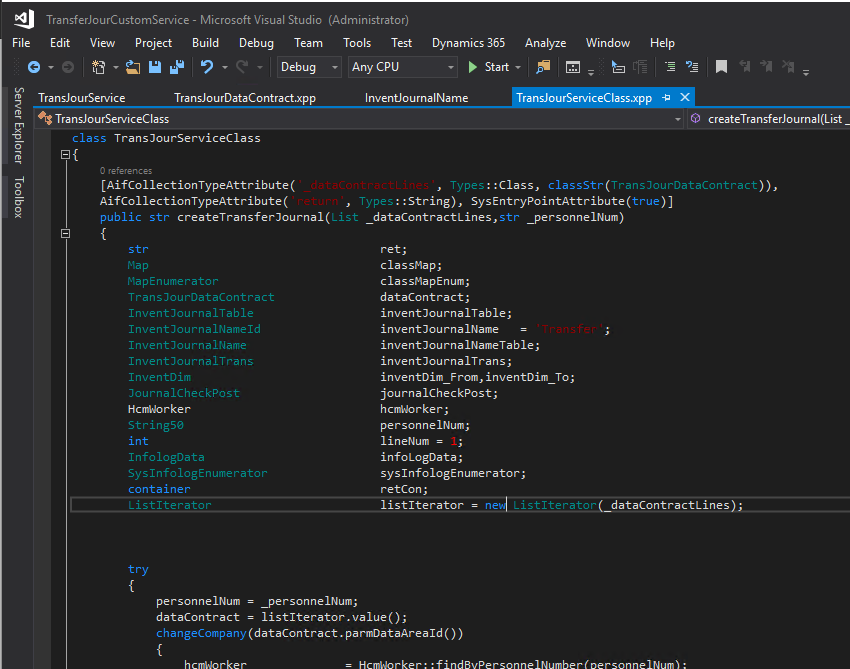Click the Find in Files icon
Viewport: 850px width, 669px height.
543,67
